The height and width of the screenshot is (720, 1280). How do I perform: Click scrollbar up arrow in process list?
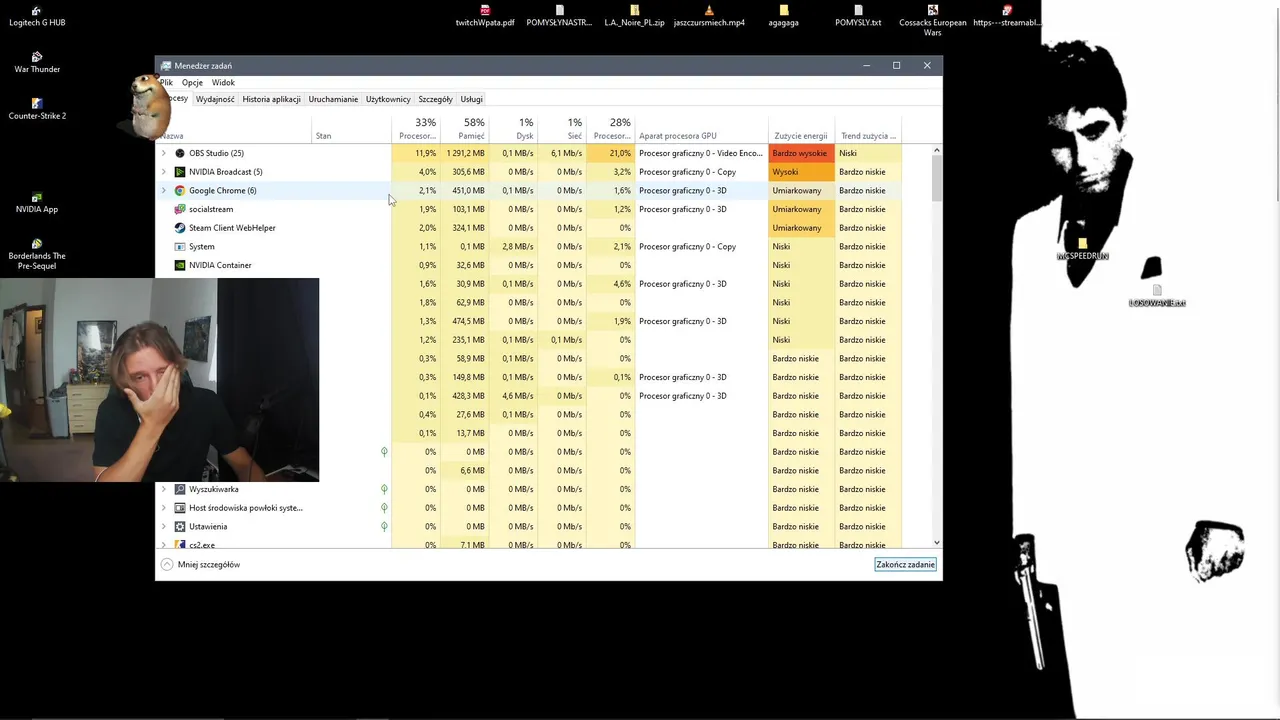tap(936, 150)
